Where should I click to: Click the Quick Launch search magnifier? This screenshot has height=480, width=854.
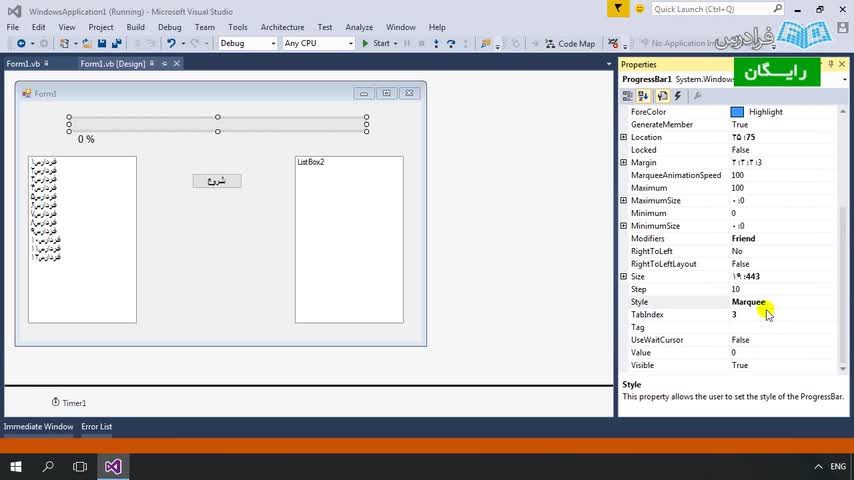coord(777,9)
